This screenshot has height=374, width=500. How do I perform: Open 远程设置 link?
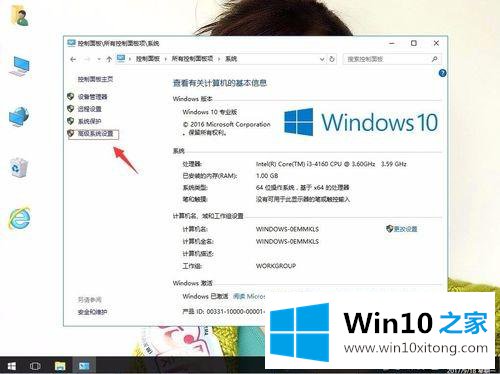89,109
